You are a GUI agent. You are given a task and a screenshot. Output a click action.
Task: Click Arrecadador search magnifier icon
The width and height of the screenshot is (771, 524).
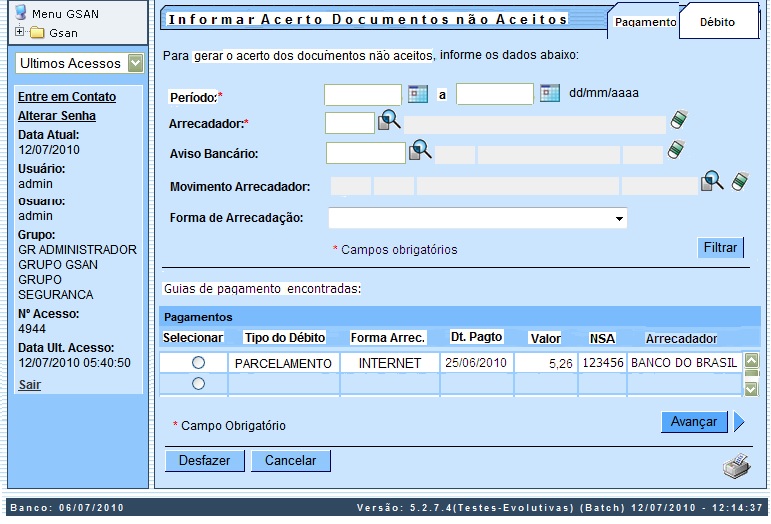pos(389,122)
